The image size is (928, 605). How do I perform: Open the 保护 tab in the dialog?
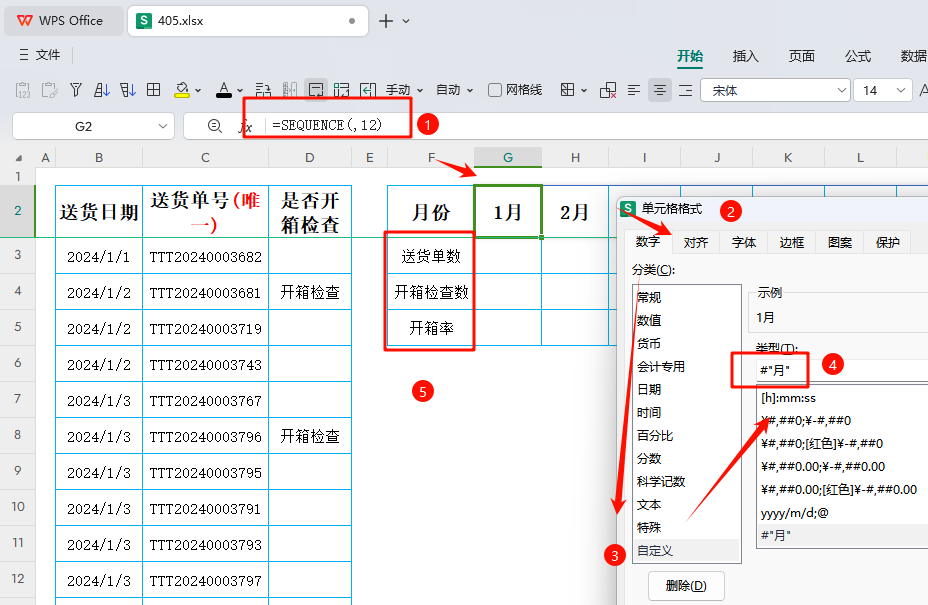pos(888,242)
